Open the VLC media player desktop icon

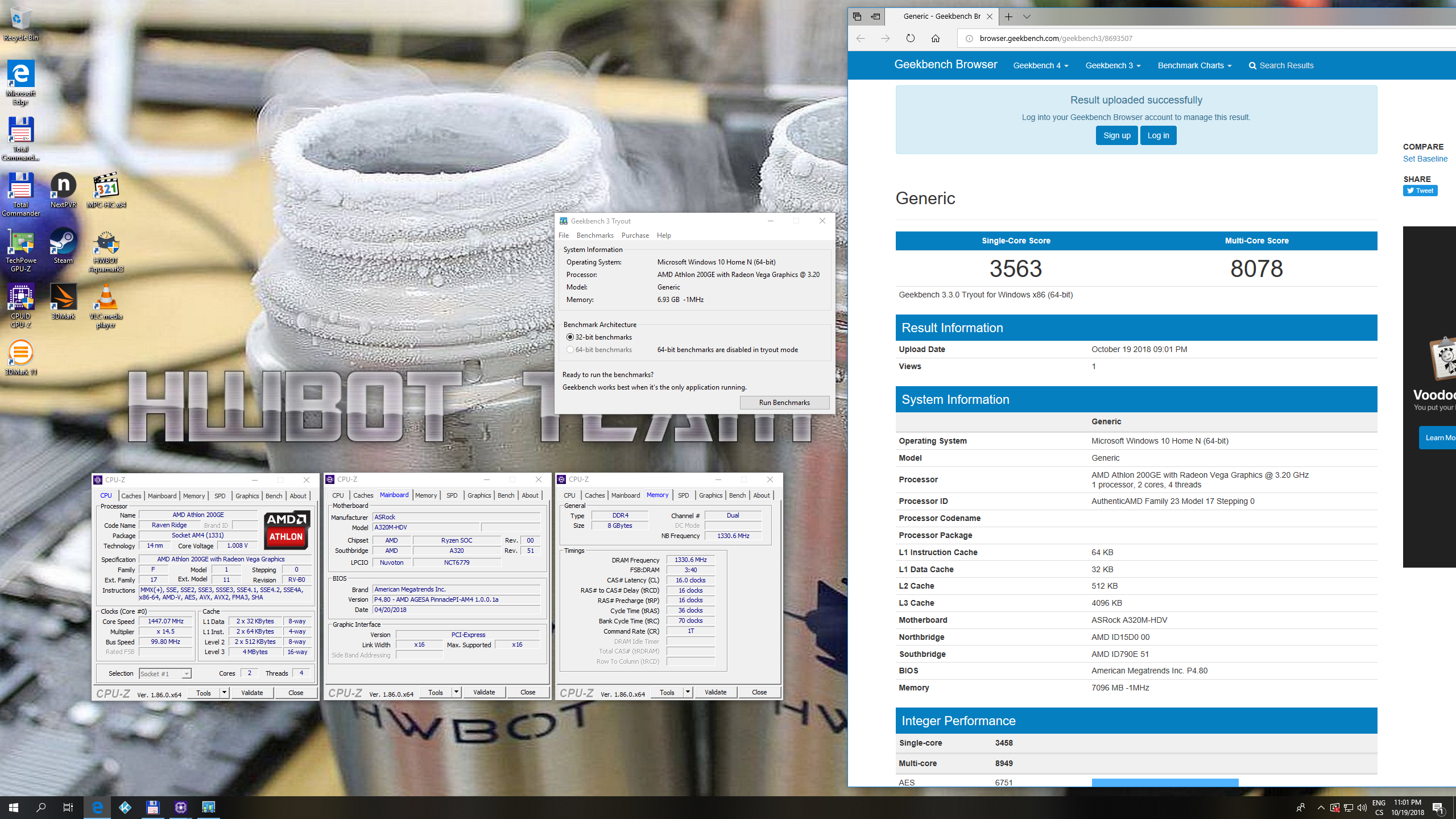106,306
